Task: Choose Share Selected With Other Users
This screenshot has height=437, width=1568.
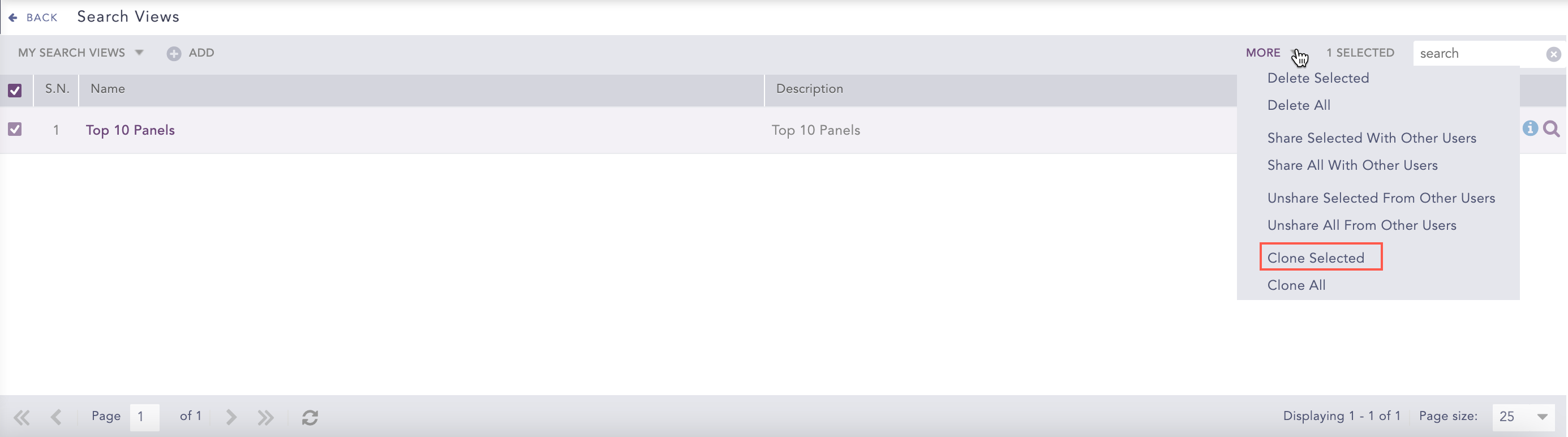Action: [x=1372, y=138]
